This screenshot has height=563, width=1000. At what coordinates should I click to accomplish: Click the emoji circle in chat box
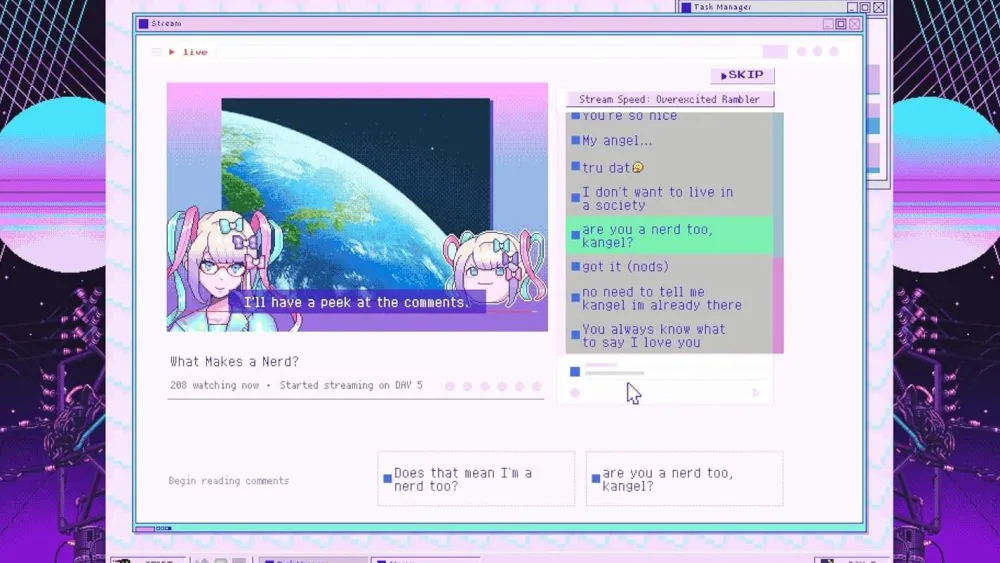click(x=575, y=393)
